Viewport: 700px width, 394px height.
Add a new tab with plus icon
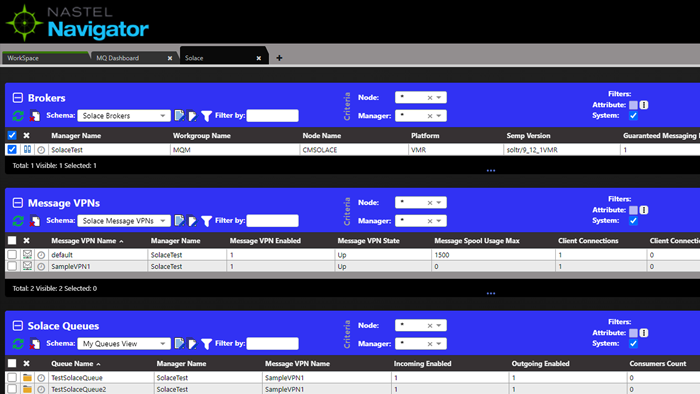(279, 58)
